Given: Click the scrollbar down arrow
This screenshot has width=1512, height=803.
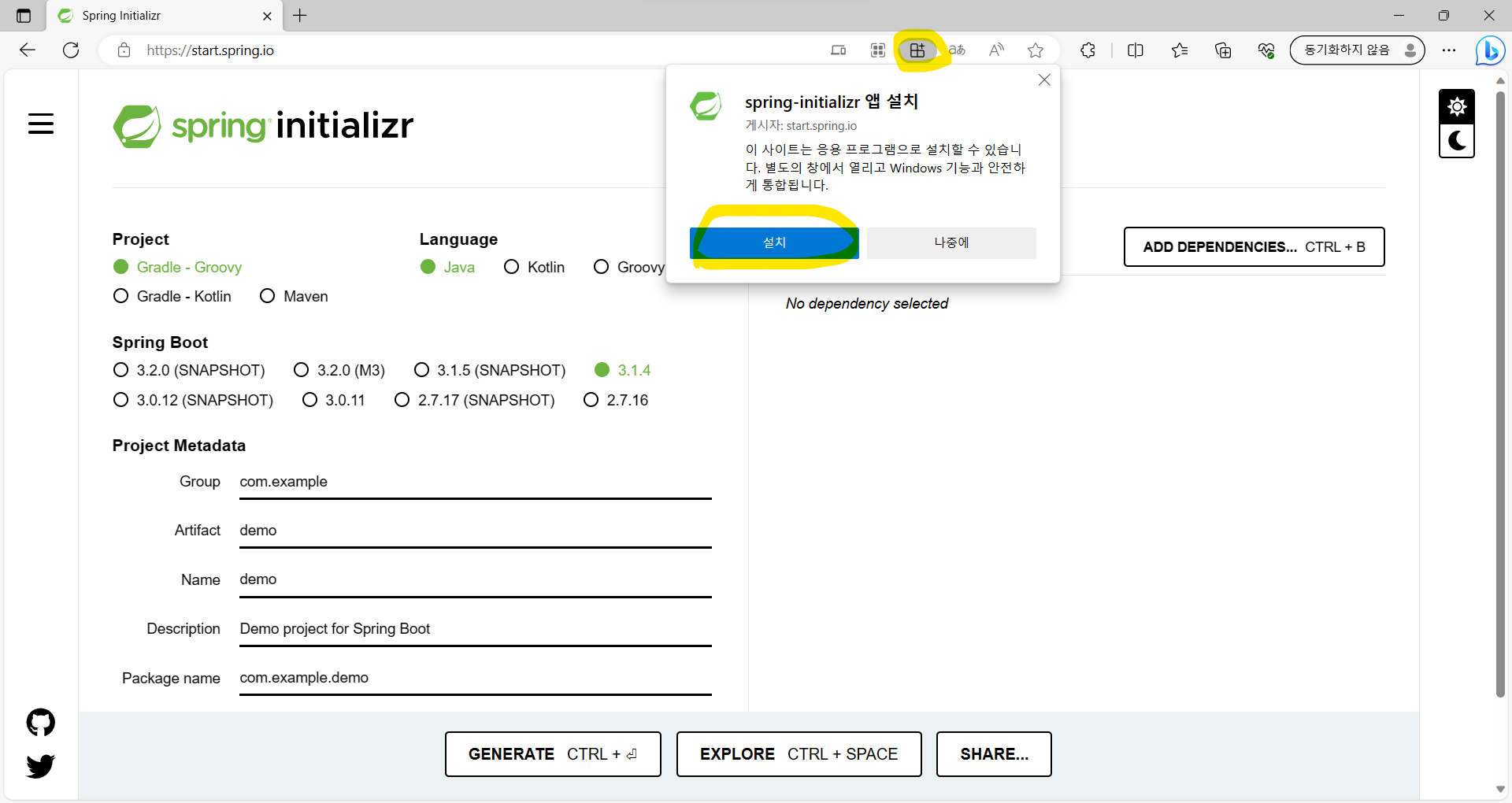Looking at the screenshot, I should tap(1500, 789).
